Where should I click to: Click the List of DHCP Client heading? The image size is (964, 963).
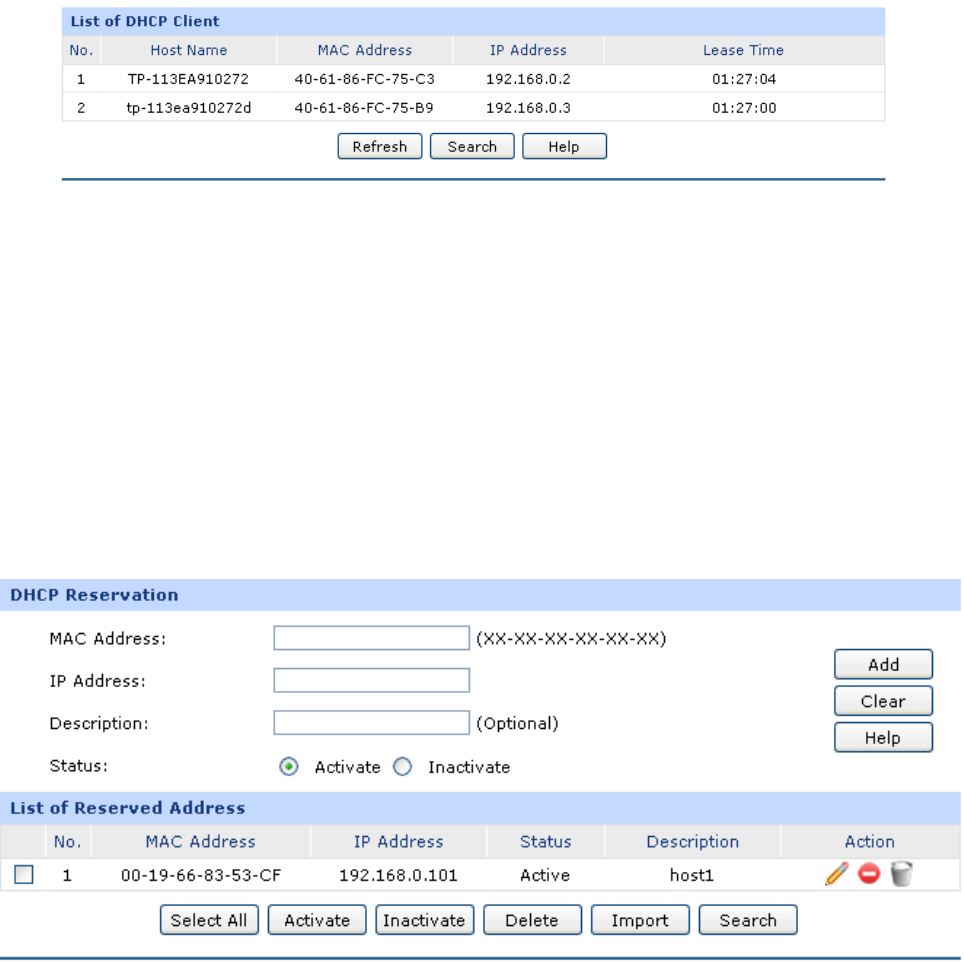pos(145,22)
